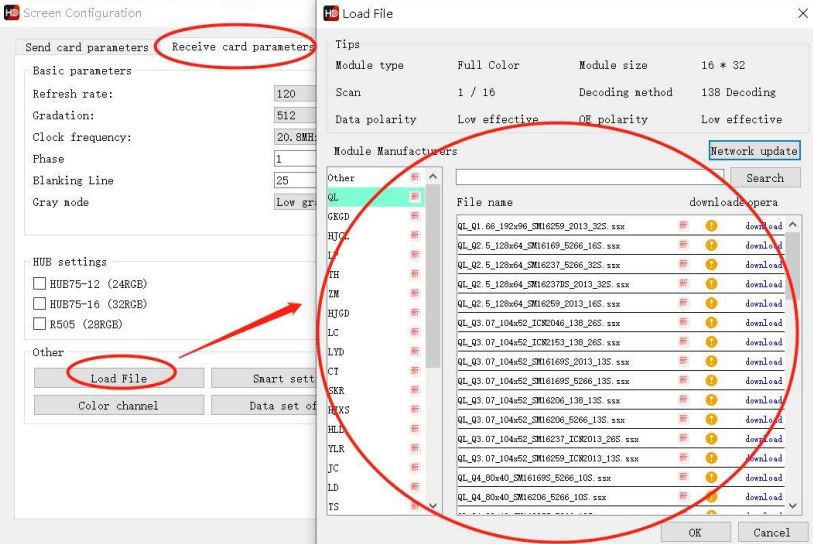Click the manufacturer list scroll-up arrow
Viewport: 813px width, 544px height.
[433, 177]
